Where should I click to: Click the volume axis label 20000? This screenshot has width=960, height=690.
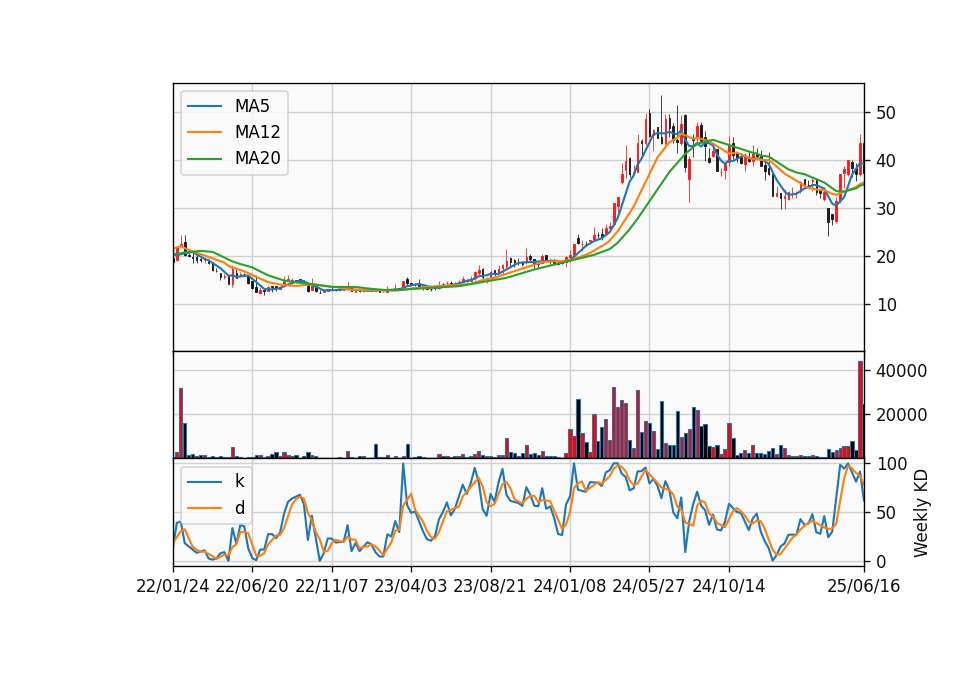tap(901, 415)
